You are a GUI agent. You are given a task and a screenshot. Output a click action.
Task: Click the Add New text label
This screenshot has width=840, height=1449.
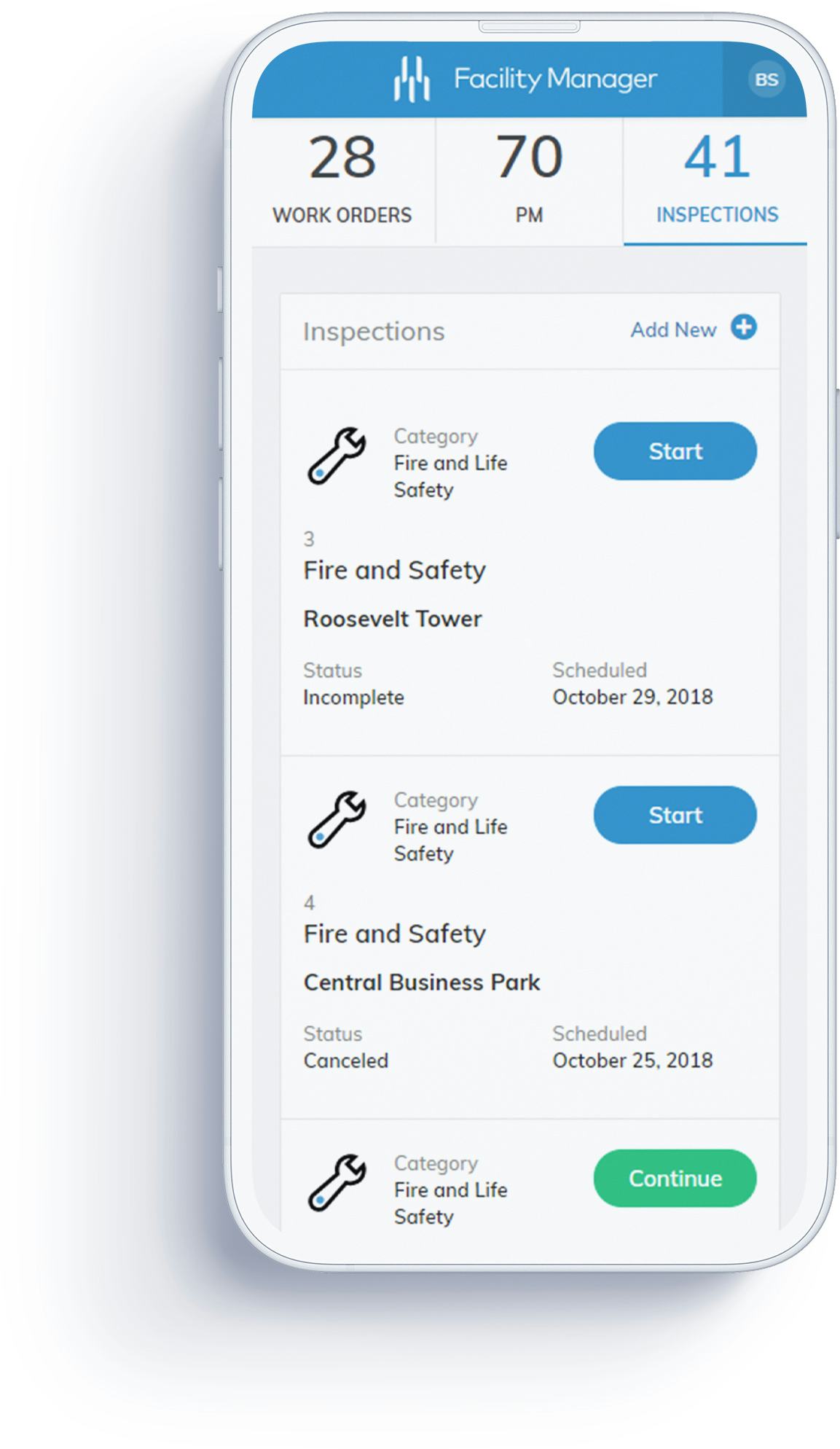coord(672,329)
